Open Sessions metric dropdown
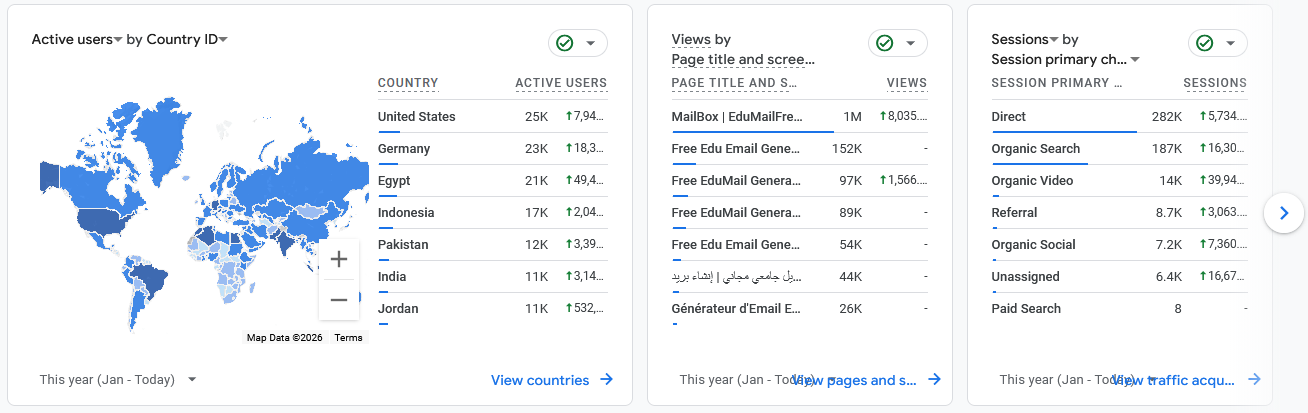1308x413 pixels. [1025, 40]
